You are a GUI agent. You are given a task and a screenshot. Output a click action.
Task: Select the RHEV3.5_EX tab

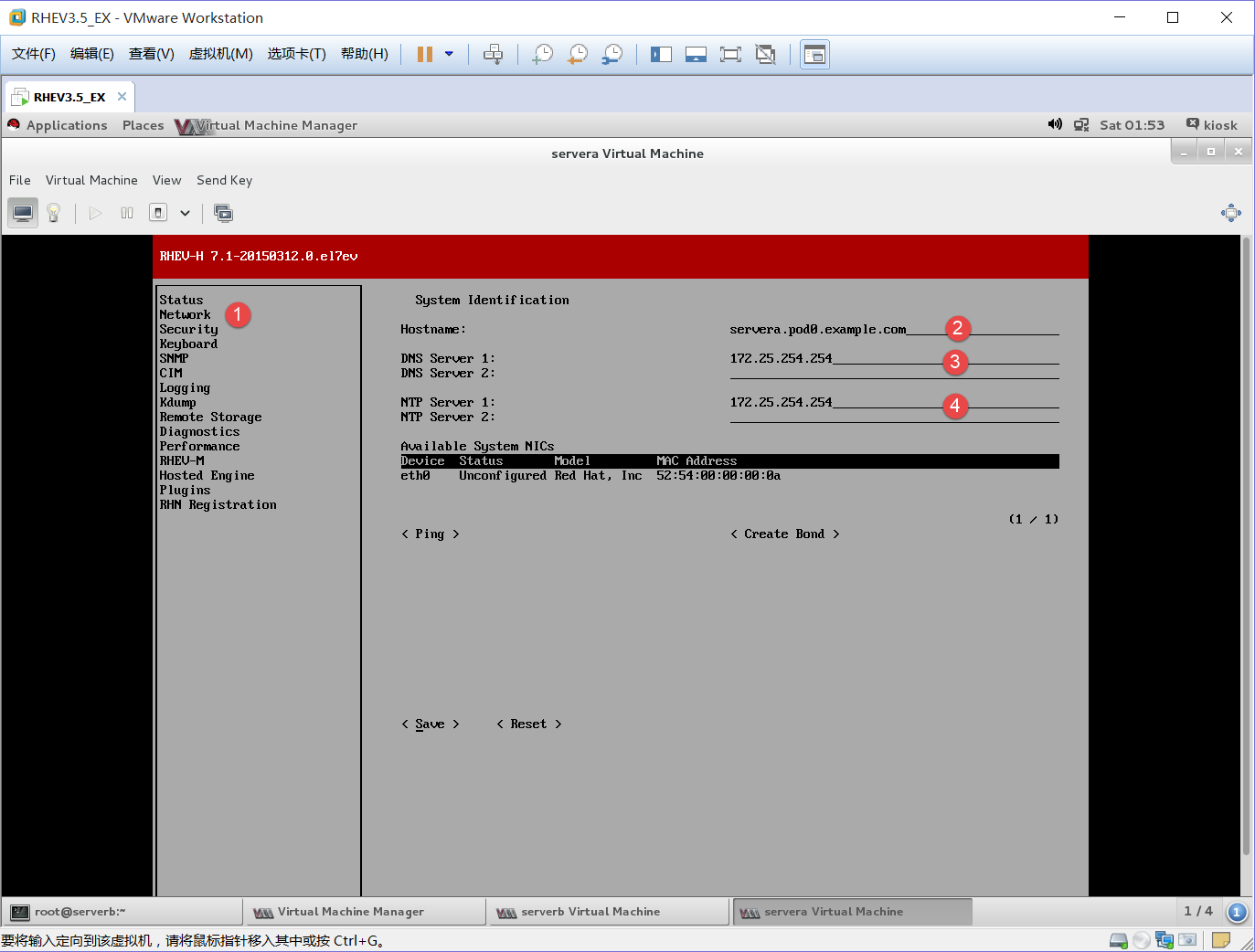coord(69,97)
